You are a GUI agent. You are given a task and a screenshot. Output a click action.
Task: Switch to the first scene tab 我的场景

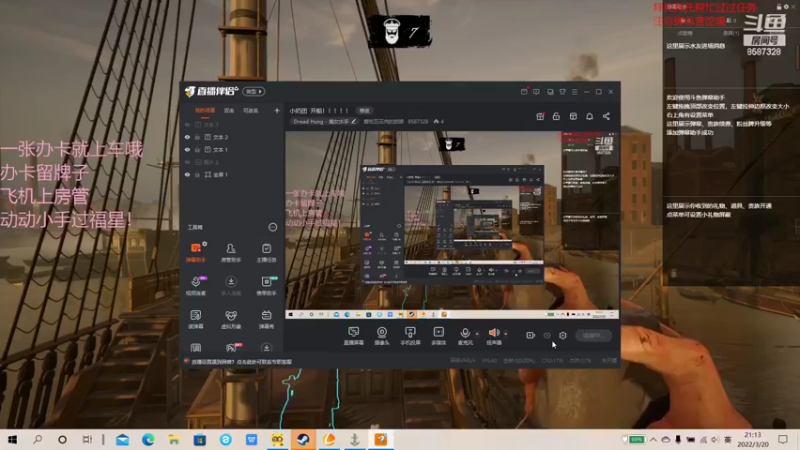205,110
